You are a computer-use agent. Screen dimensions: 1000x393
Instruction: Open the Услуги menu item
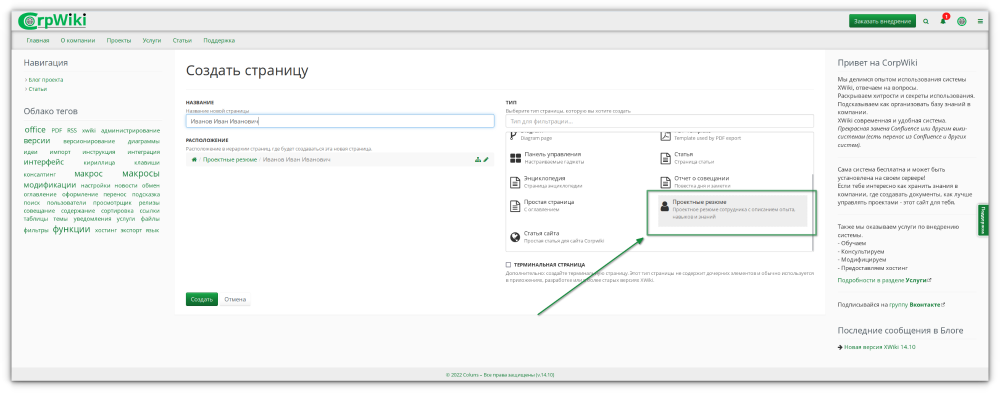(x=152, y=40)
